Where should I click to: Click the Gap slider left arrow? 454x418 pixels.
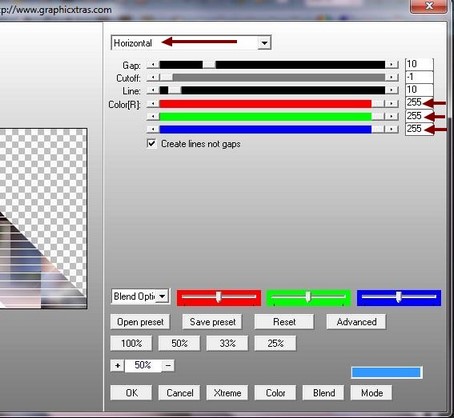coord(153,65)
